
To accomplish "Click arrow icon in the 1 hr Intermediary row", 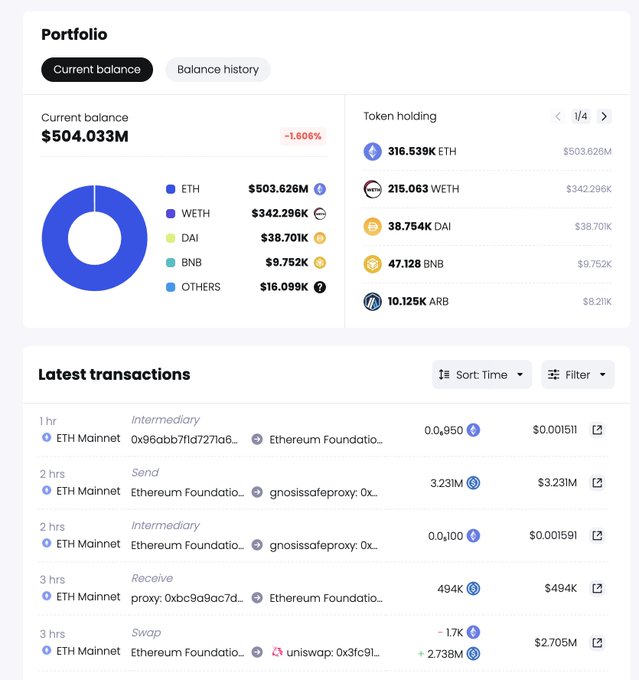I will (x=257, y=439).
